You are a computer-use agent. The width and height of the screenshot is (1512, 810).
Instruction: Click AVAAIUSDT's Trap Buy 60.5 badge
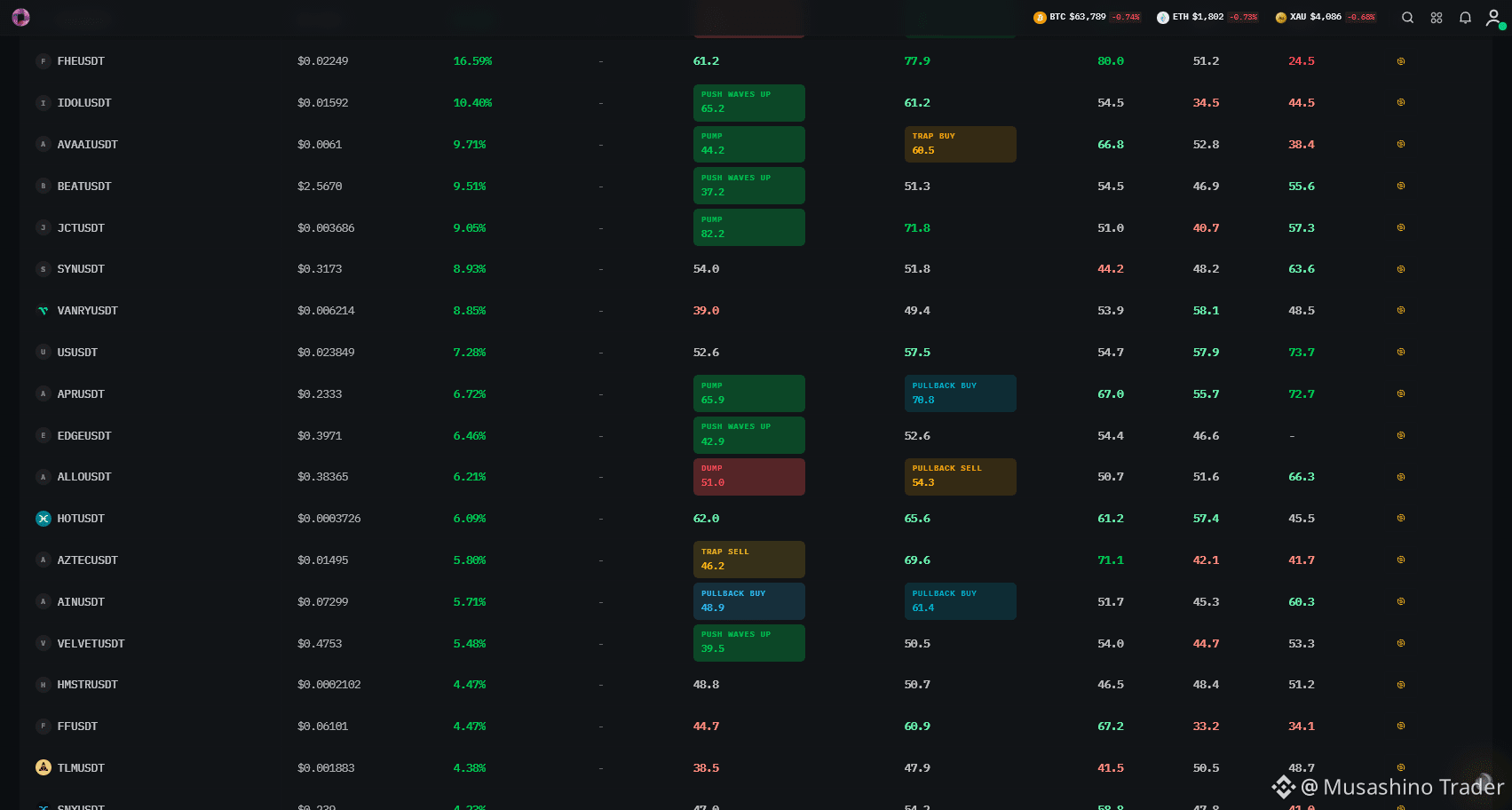(x=960, y=144)
